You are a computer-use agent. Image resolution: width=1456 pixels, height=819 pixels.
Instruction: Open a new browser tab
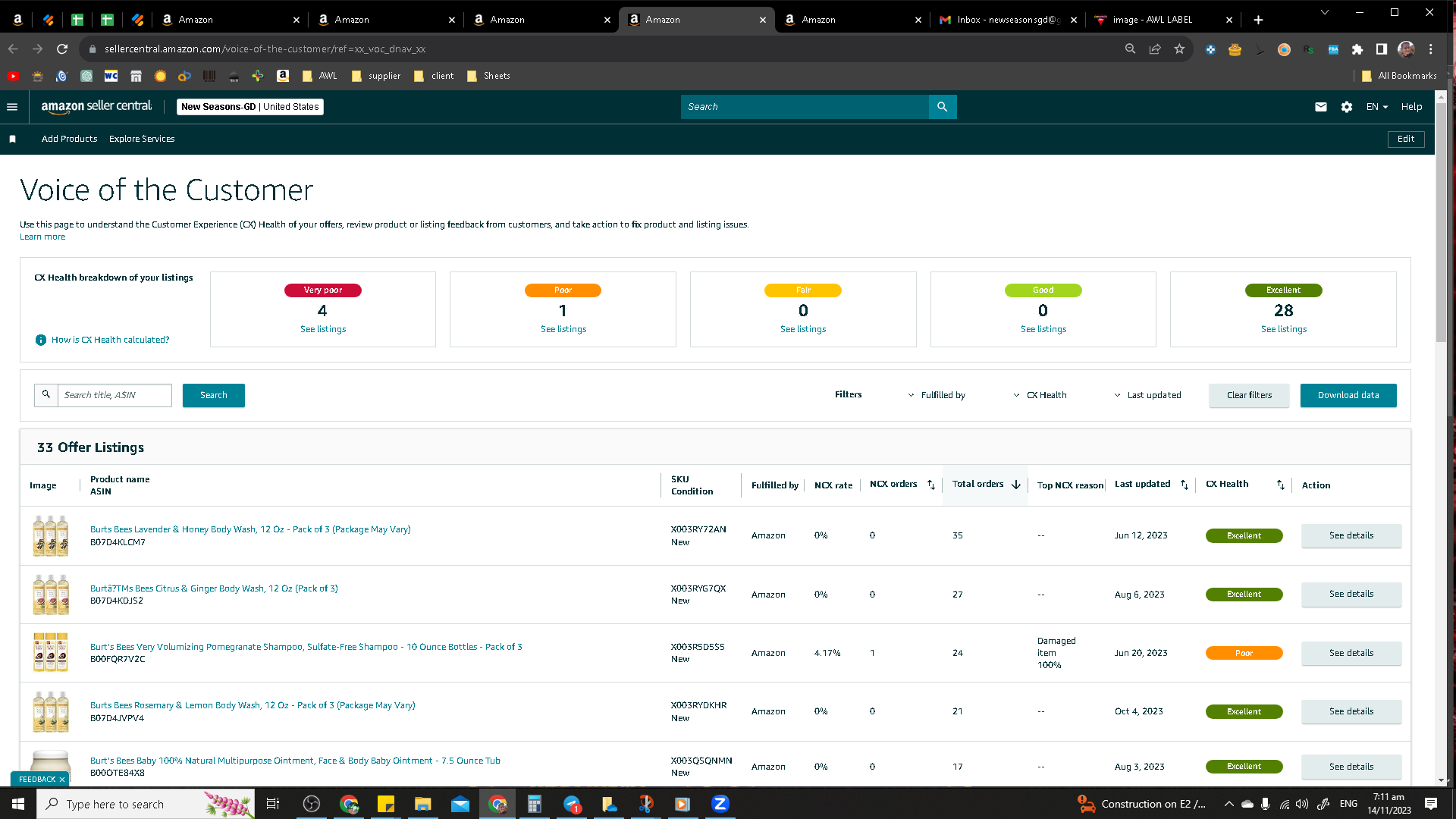(1259, 20)
